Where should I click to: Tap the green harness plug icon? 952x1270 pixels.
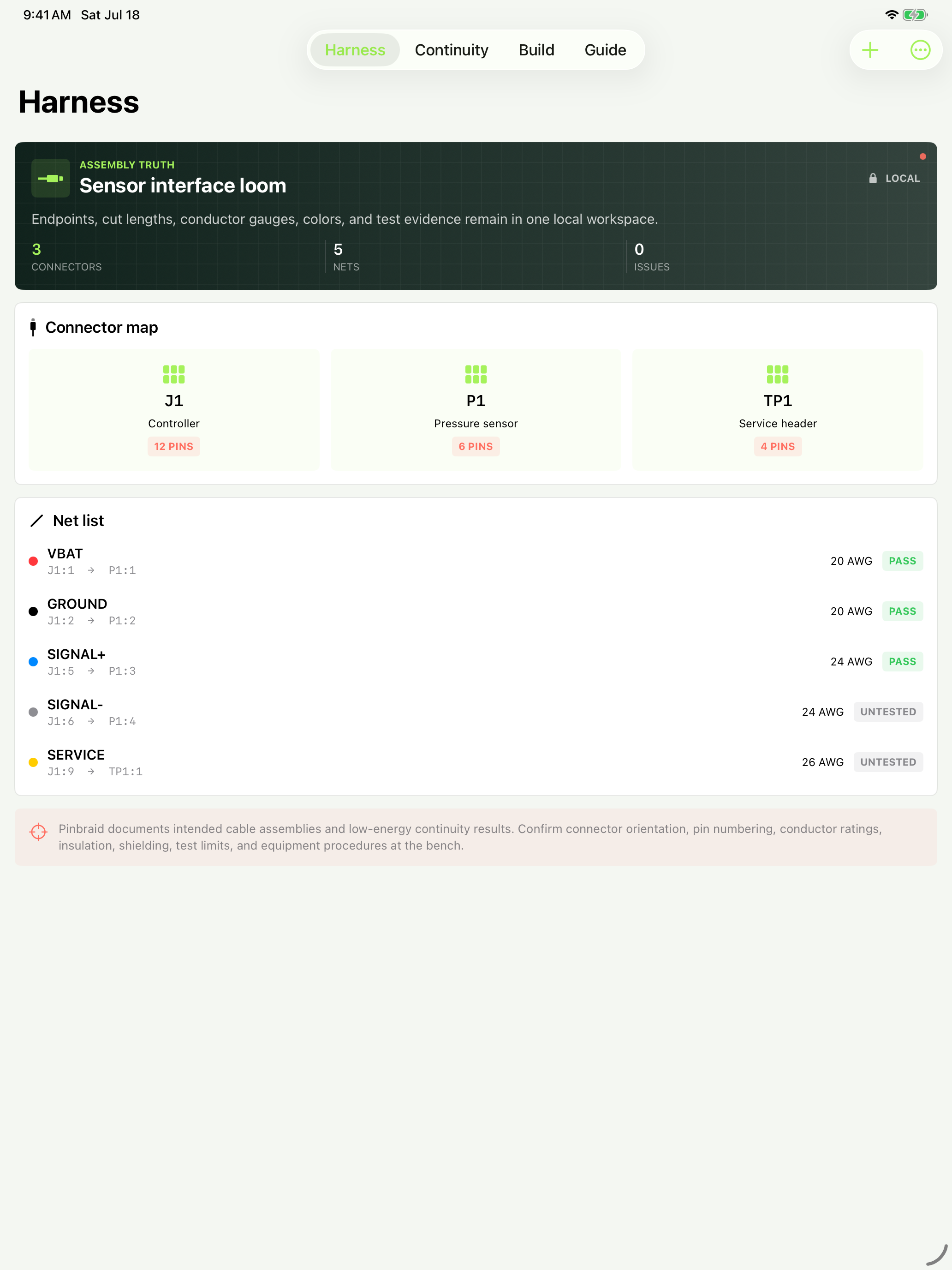[50, 178]
